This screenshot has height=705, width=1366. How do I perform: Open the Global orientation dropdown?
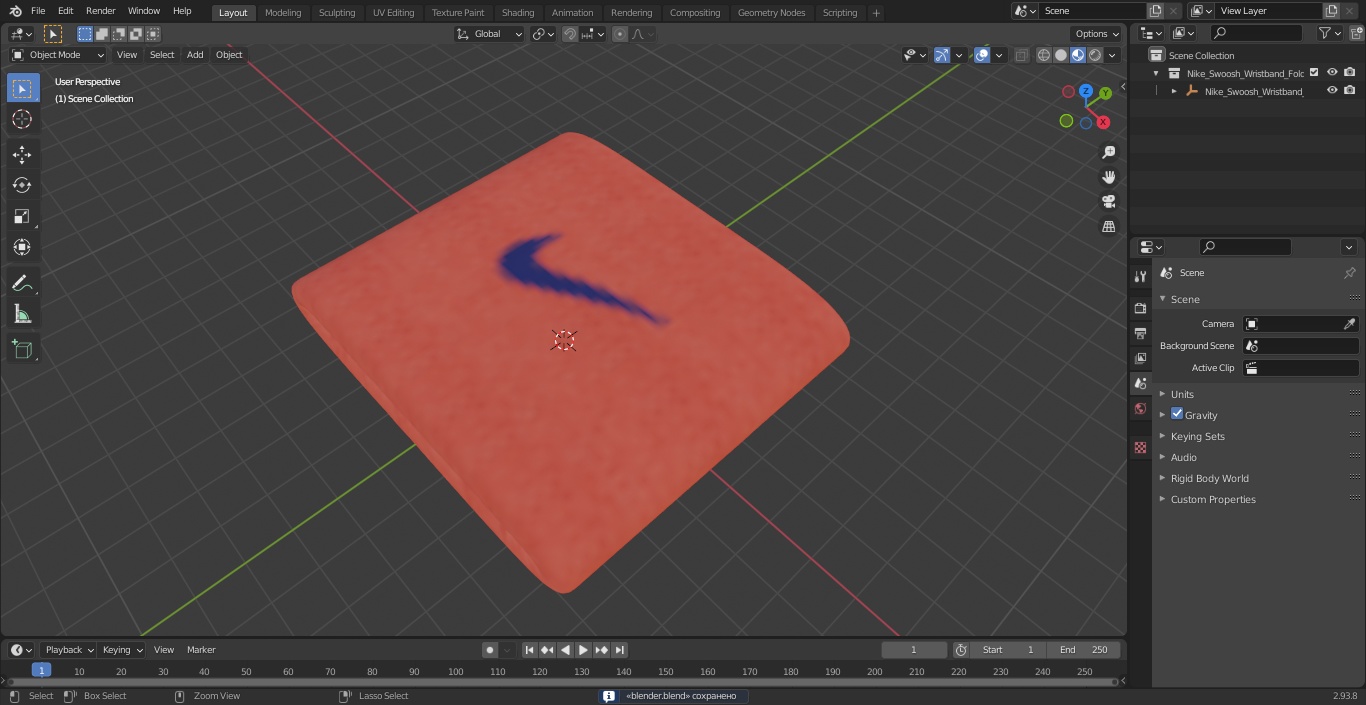pos(490,34)
